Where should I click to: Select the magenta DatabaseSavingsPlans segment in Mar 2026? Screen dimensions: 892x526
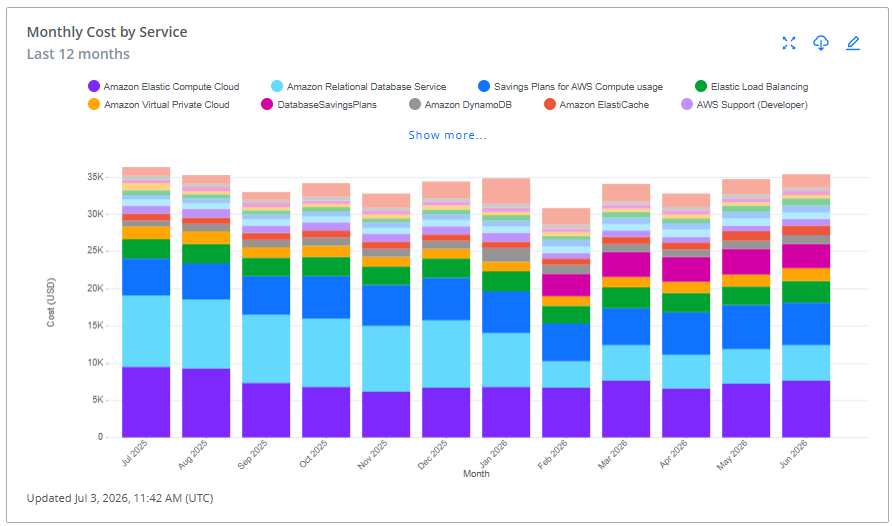[626, 264]
